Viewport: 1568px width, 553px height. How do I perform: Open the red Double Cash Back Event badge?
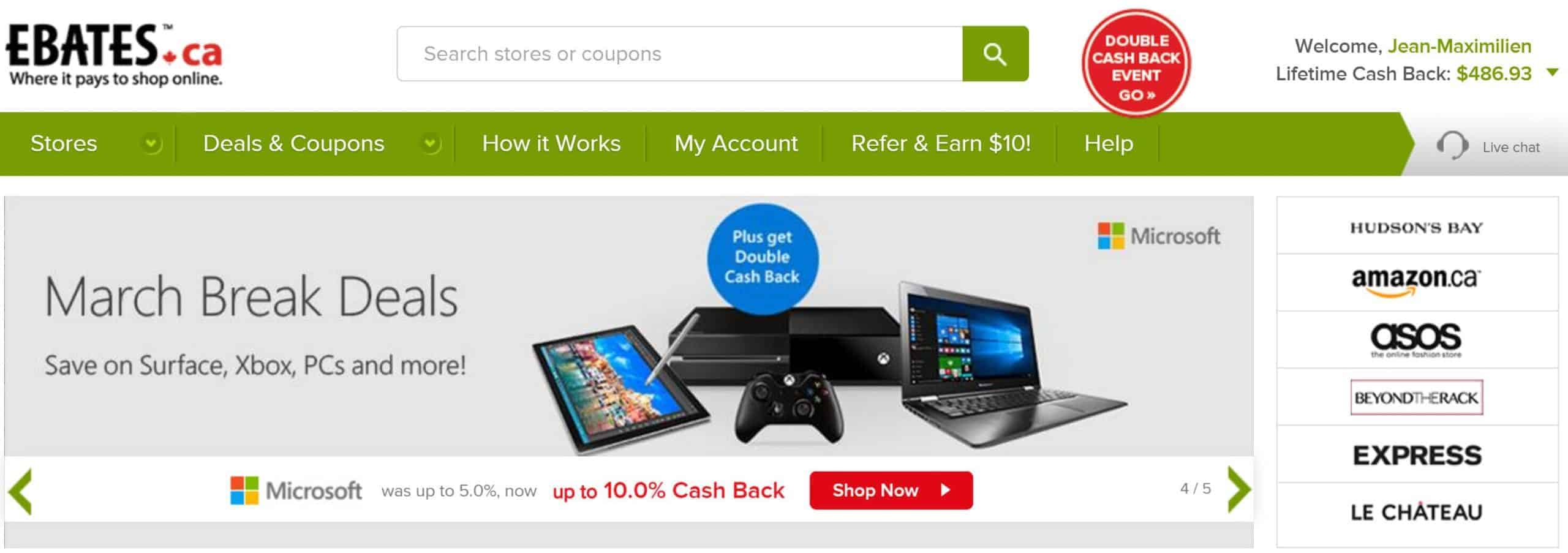[1136, 63]
